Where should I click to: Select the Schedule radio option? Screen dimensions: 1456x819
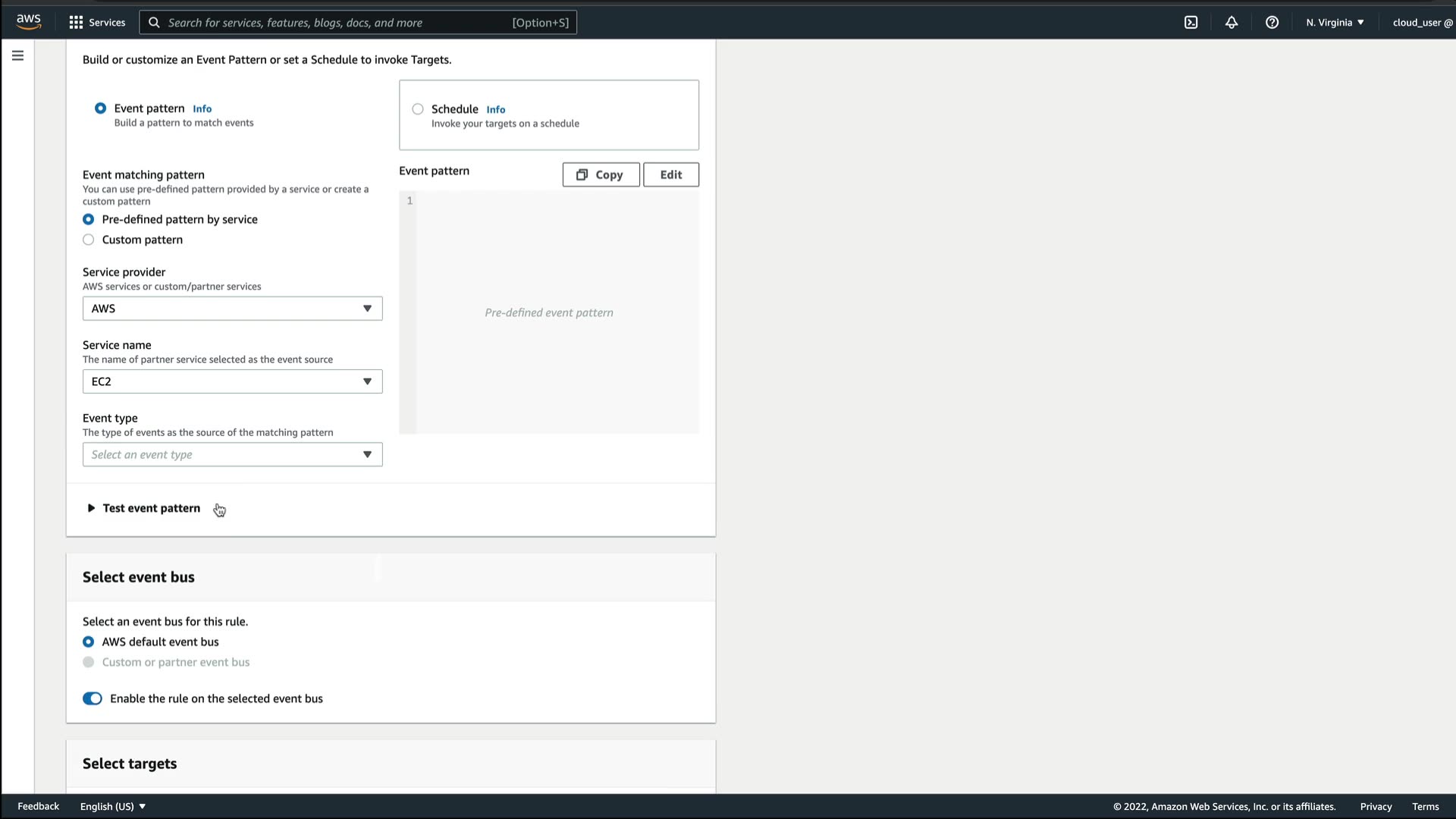click(418, 109)
